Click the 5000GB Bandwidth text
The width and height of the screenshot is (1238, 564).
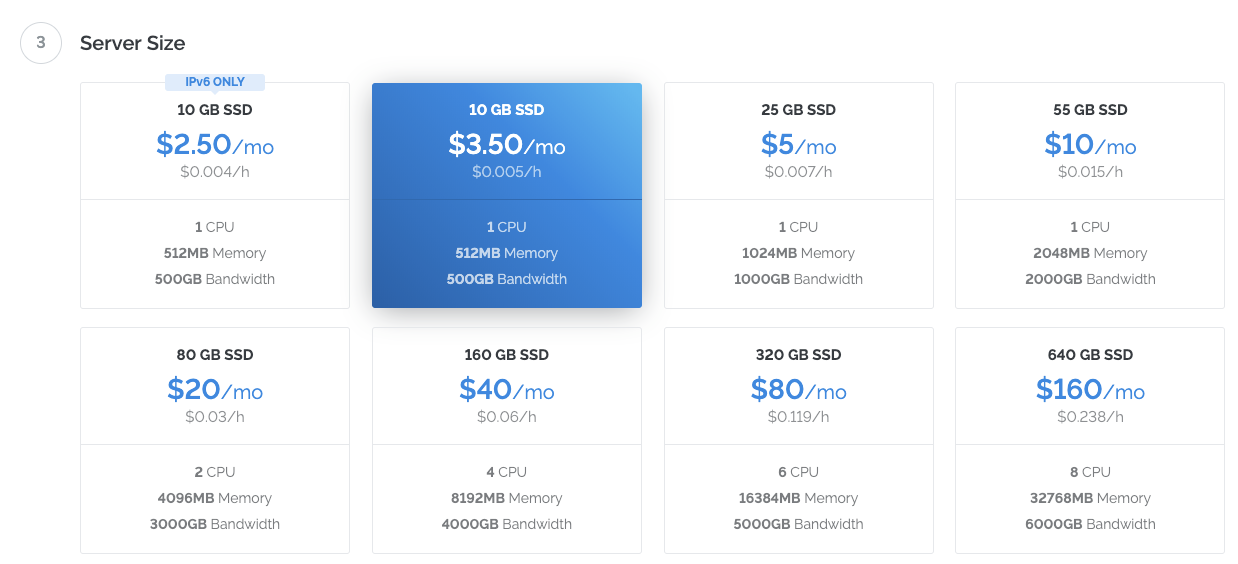tap(799, 524)
